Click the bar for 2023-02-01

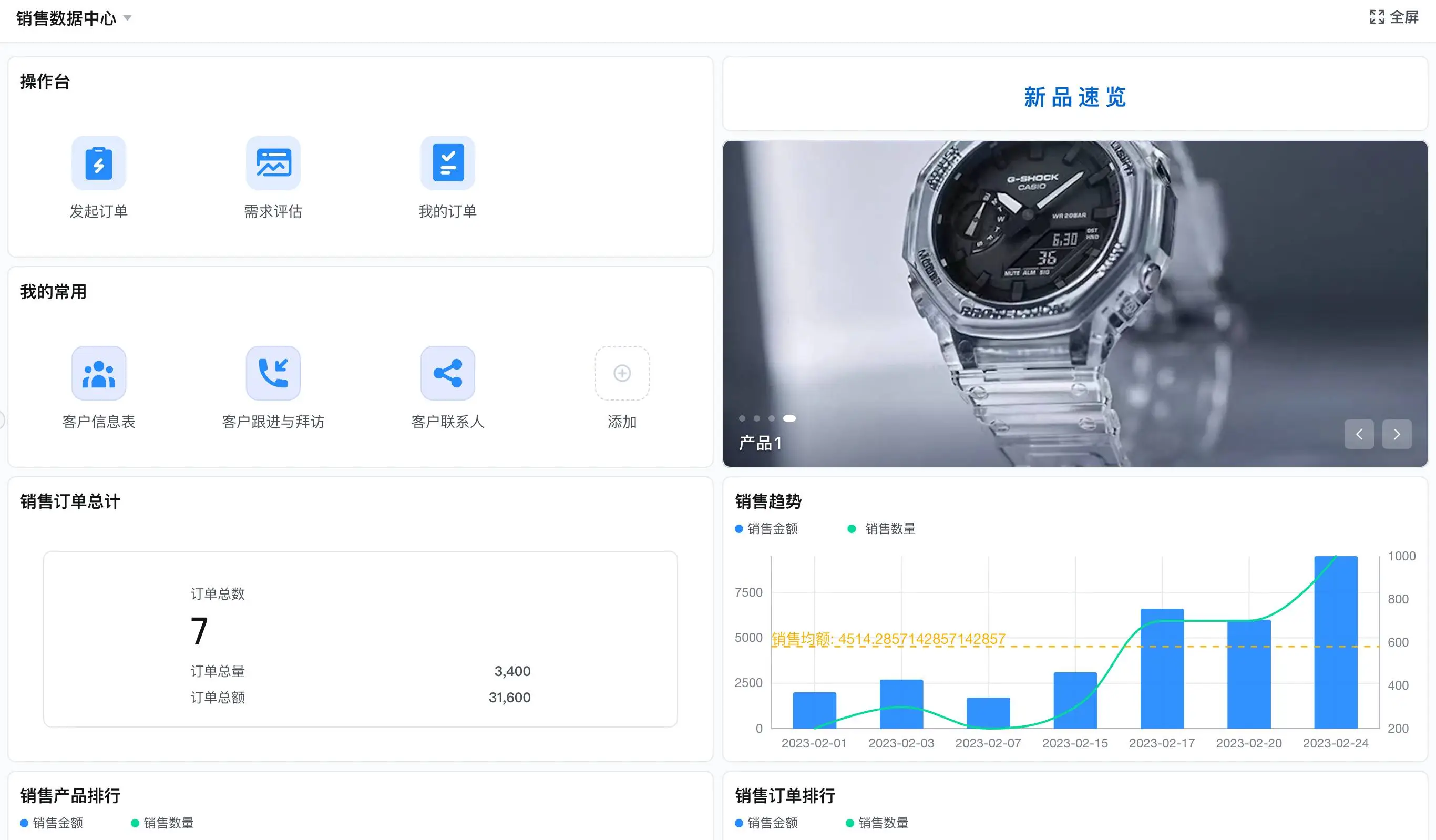coord(814,710)
